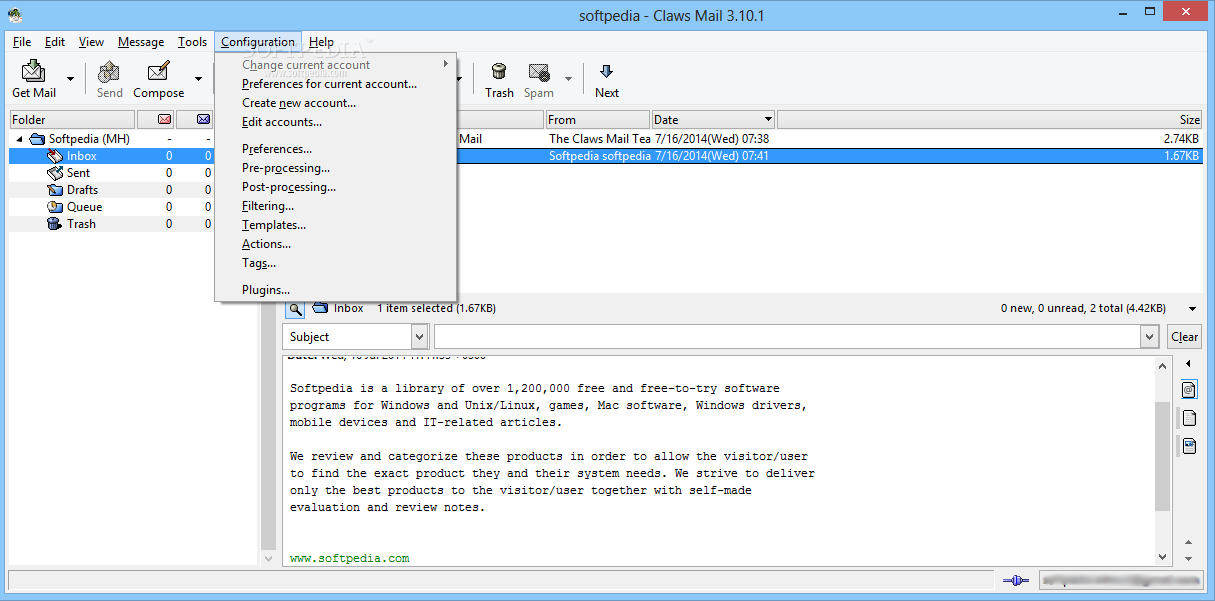1215x601 pixels.
Task: Collapse the Softpedia (MH) tree node
Action: pyautogui.click(x=19, y=139)
